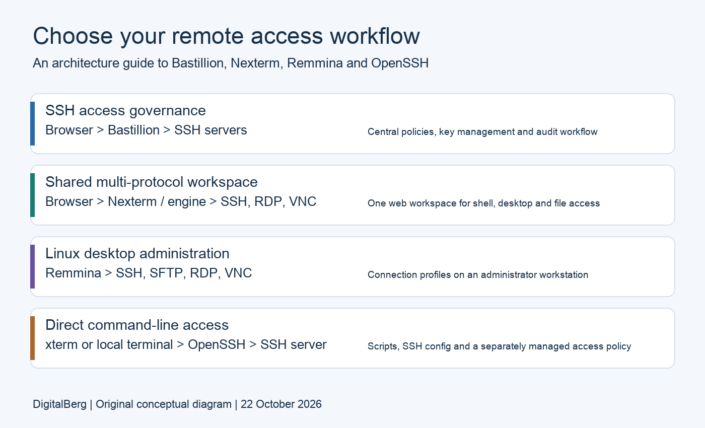Select the 'Shared multi-protocol workspace' heading
705x428 pixels.
coord(152,182)
